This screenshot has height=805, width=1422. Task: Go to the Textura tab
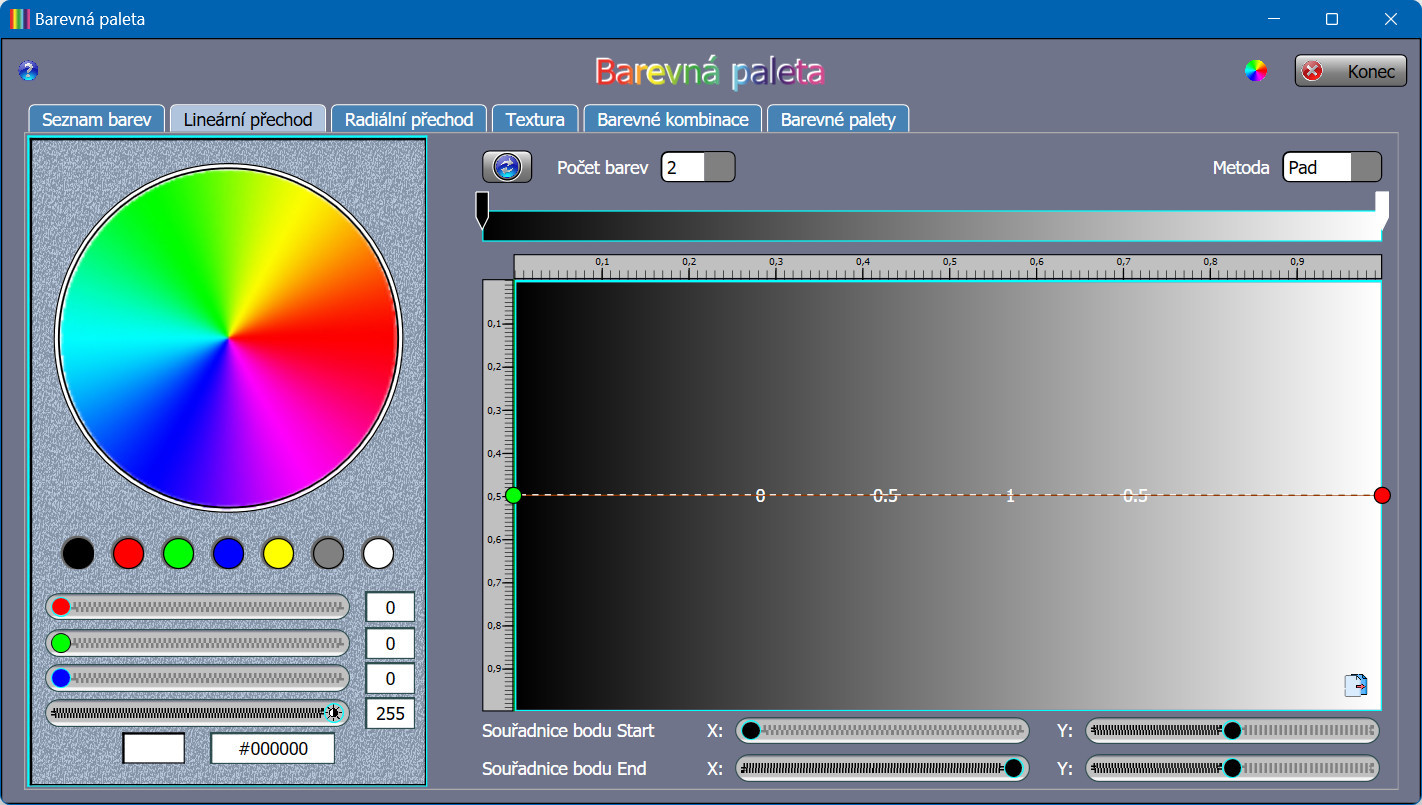(x=535, y=119)
